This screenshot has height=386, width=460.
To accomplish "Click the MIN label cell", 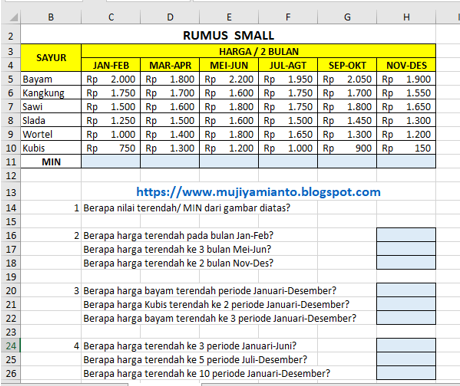I will point(51,162).
